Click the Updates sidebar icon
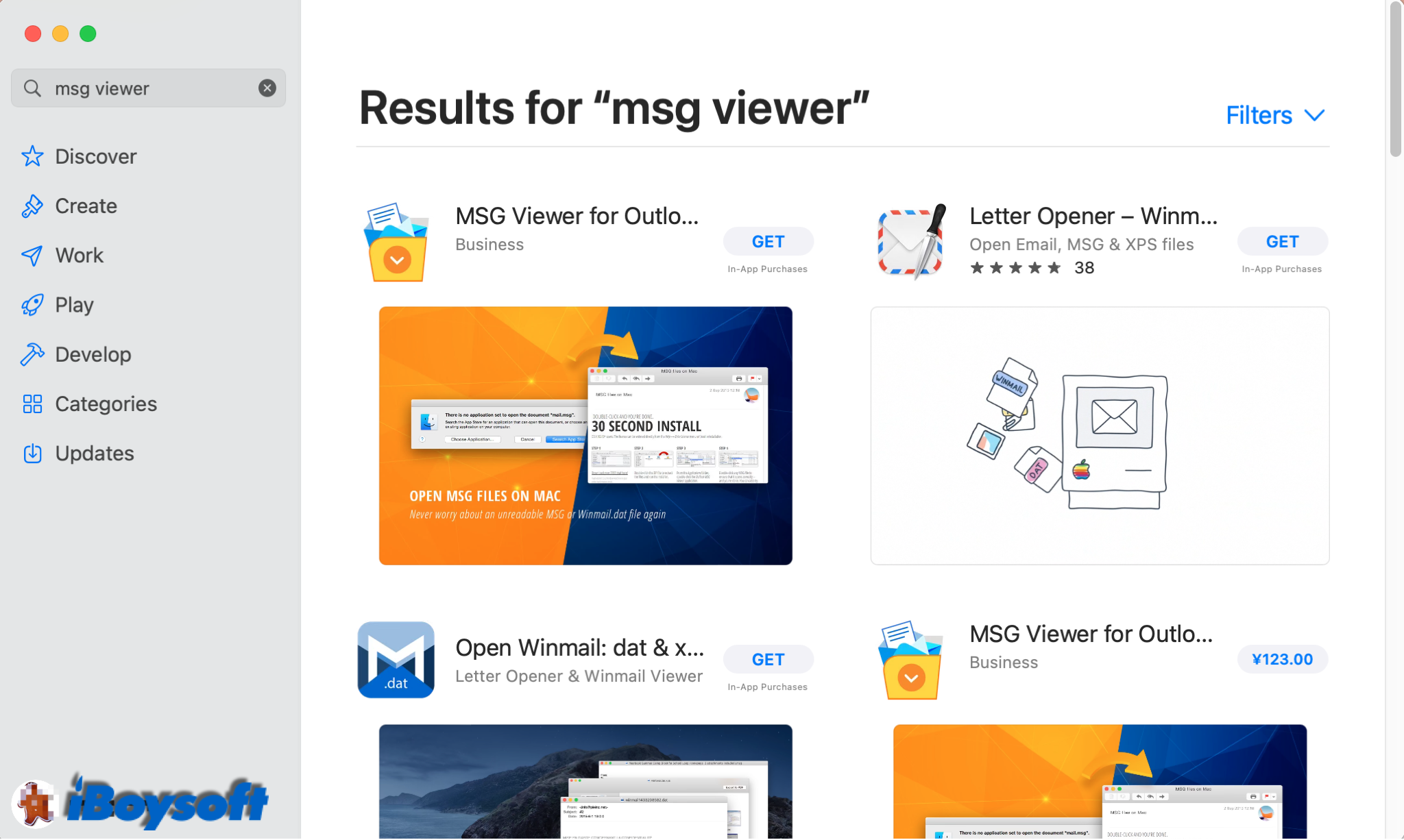The image size is (1404, 840). click(33, 453)
